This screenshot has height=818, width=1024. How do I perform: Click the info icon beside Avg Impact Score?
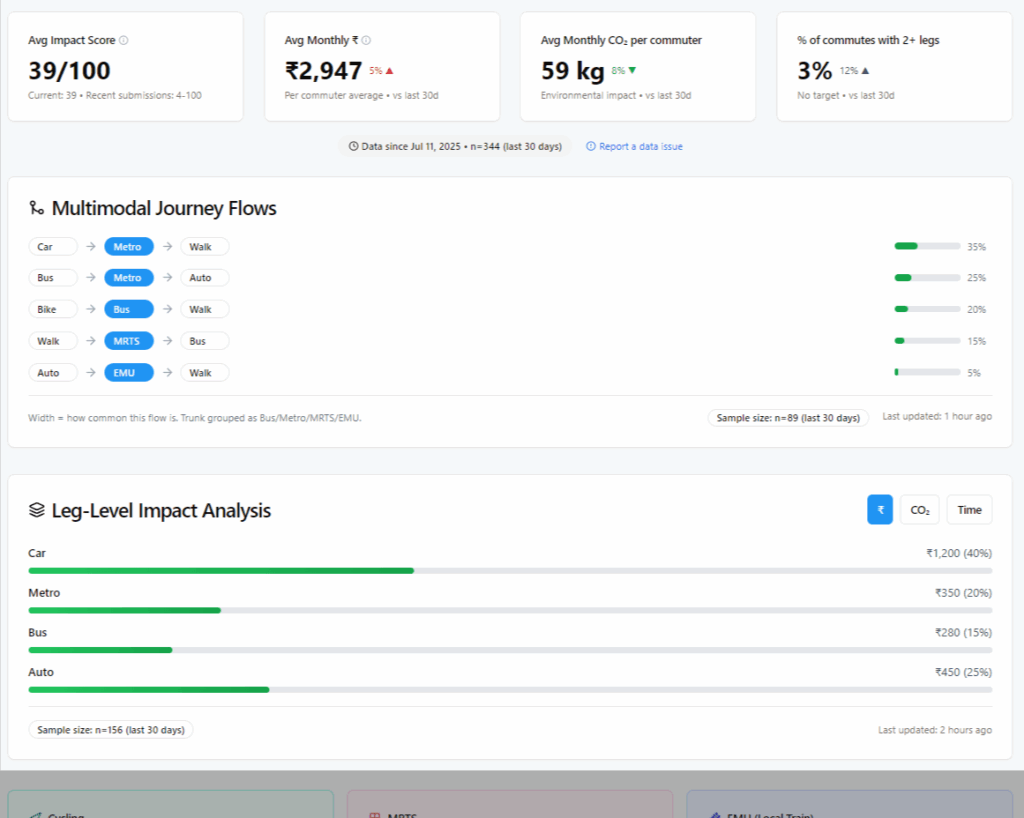(x=124, y=41)
